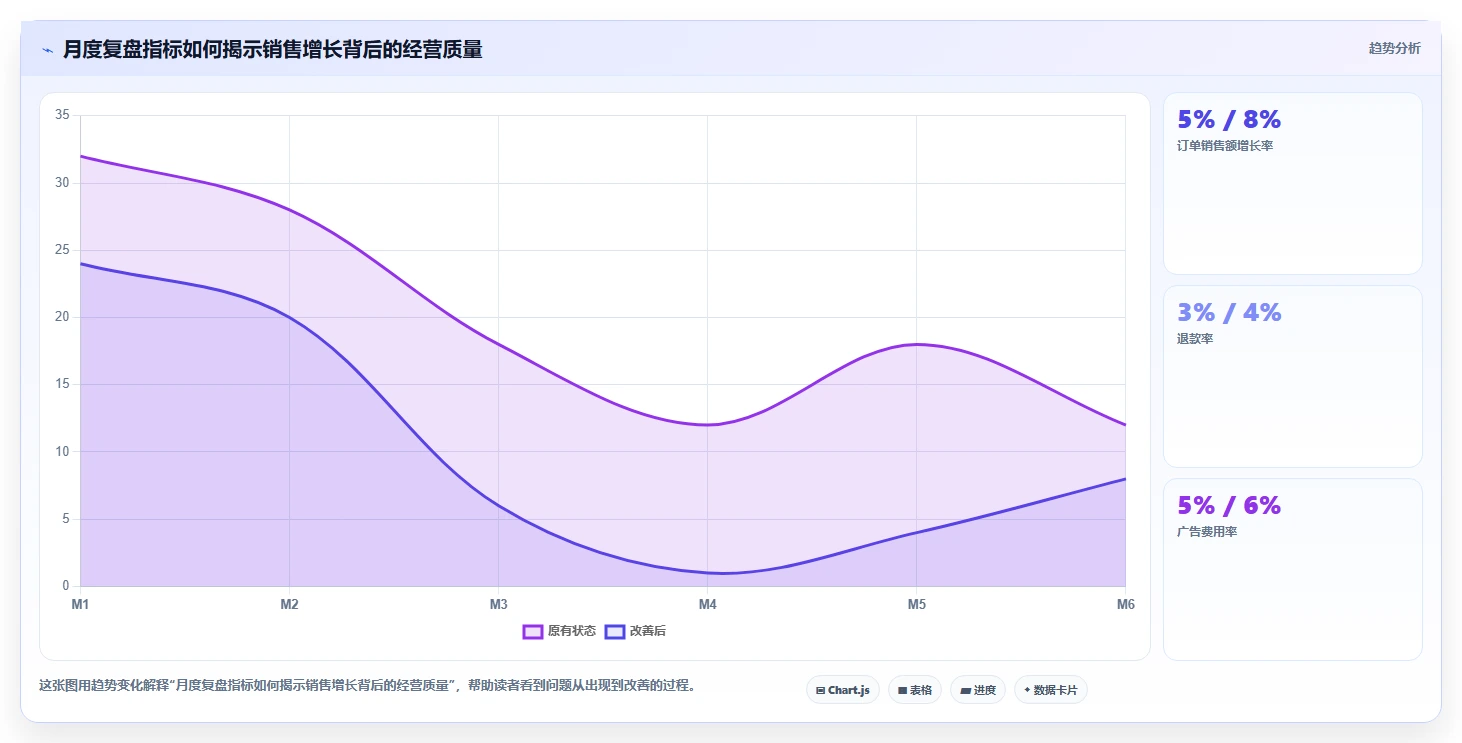Screen dimensions: 1462x743
Task: Click the 表格 tag chip
Action: pyautogui.click(x=915, y=690)
